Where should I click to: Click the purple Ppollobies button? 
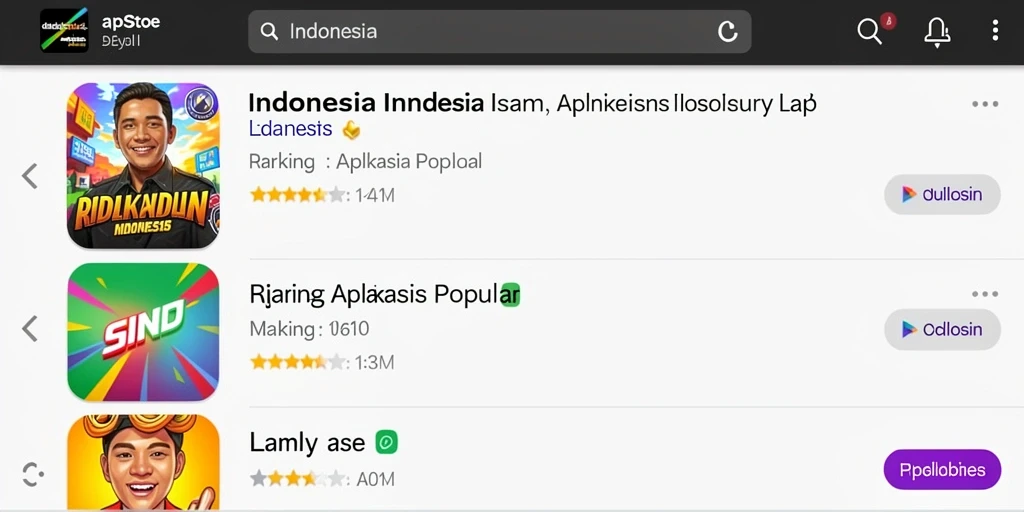coord(942,470)
